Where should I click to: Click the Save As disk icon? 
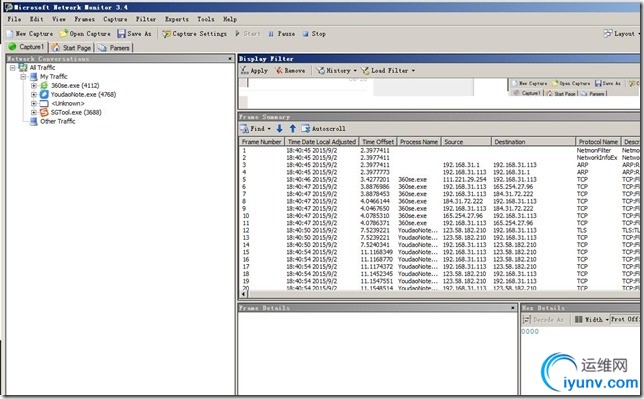(121, 34)
